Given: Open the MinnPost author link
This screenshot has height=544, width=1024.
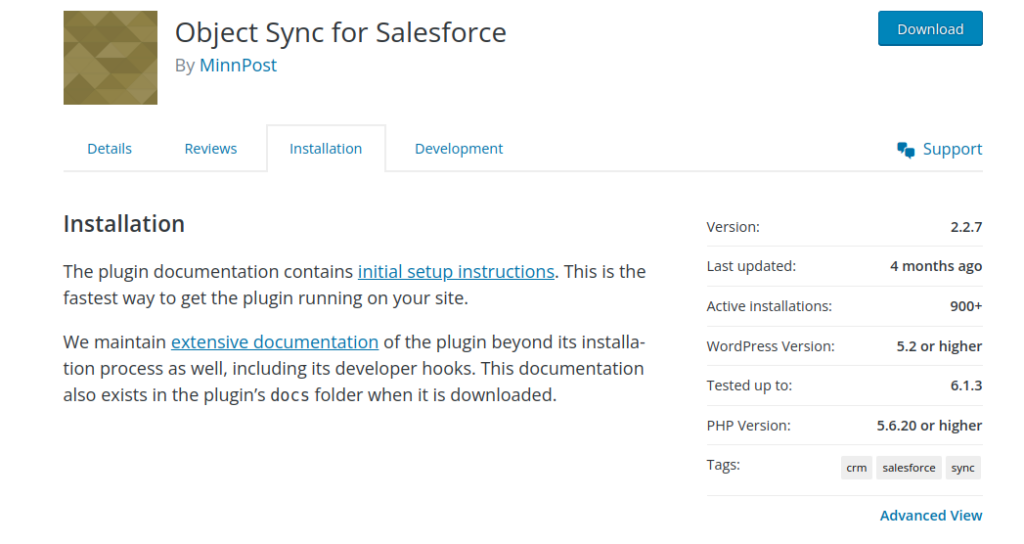Looking at the screenshot, I should [x=238, y=65].
